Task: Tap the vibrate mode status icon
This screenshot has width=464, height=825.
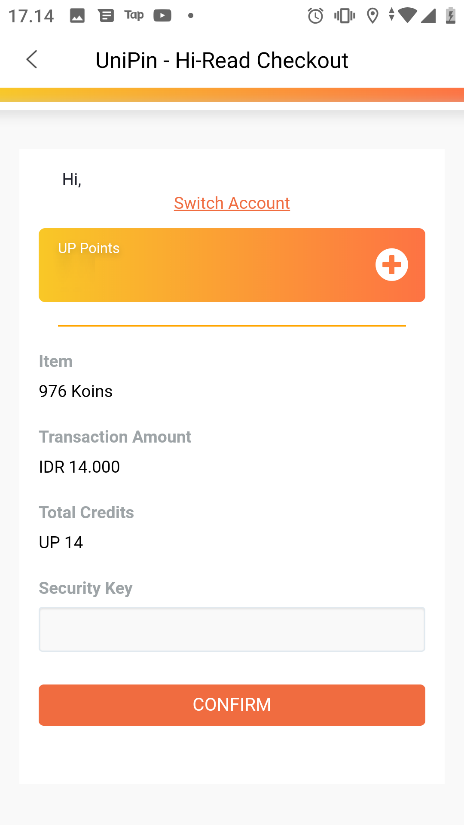Action: coord(344,16)
